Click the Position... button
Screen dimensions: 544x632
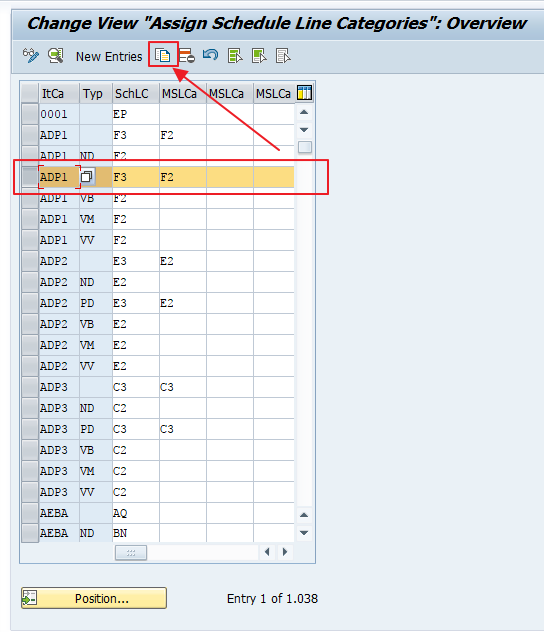tap(94, 598)
